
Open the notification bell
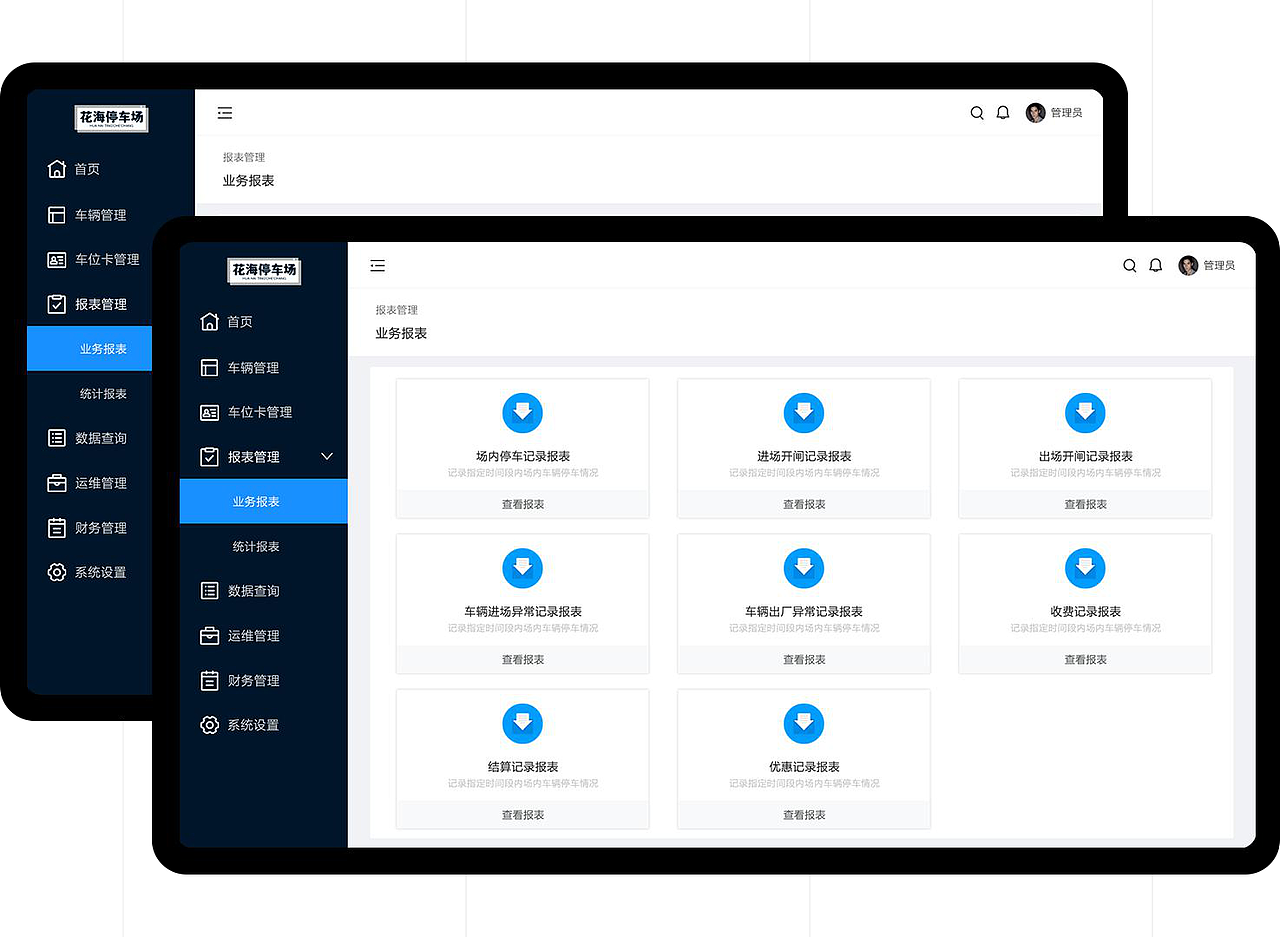[1155, 265]
